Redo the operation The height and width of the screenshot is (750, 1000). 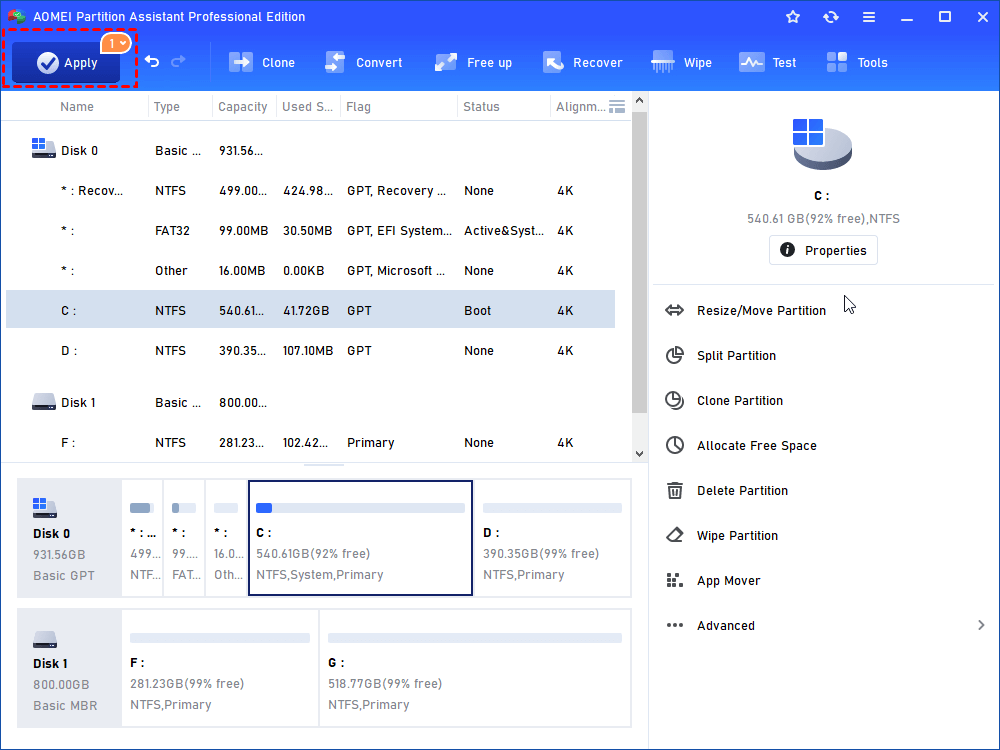179,61
